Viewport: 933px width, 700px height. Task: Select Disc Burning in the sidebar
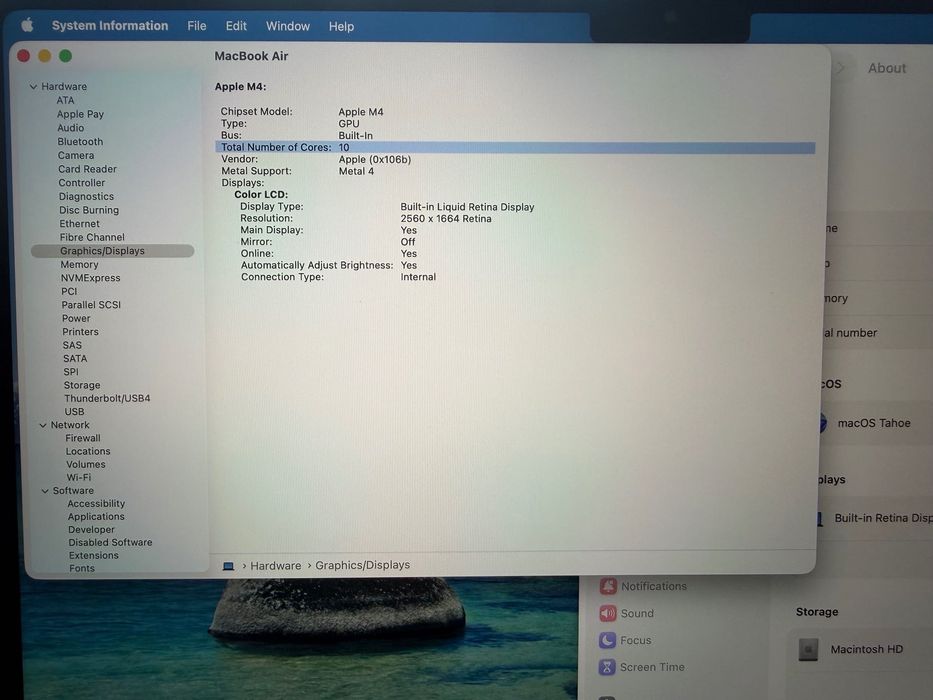pos(89,210)
